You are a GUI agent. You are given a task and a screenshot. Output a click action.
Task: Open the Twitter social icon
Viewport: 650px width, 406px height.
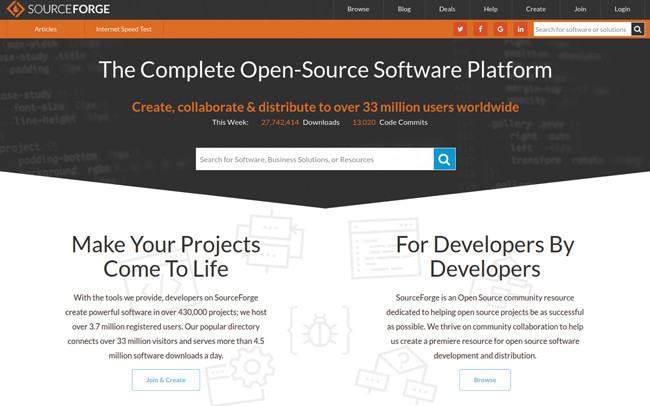(460, 29)
